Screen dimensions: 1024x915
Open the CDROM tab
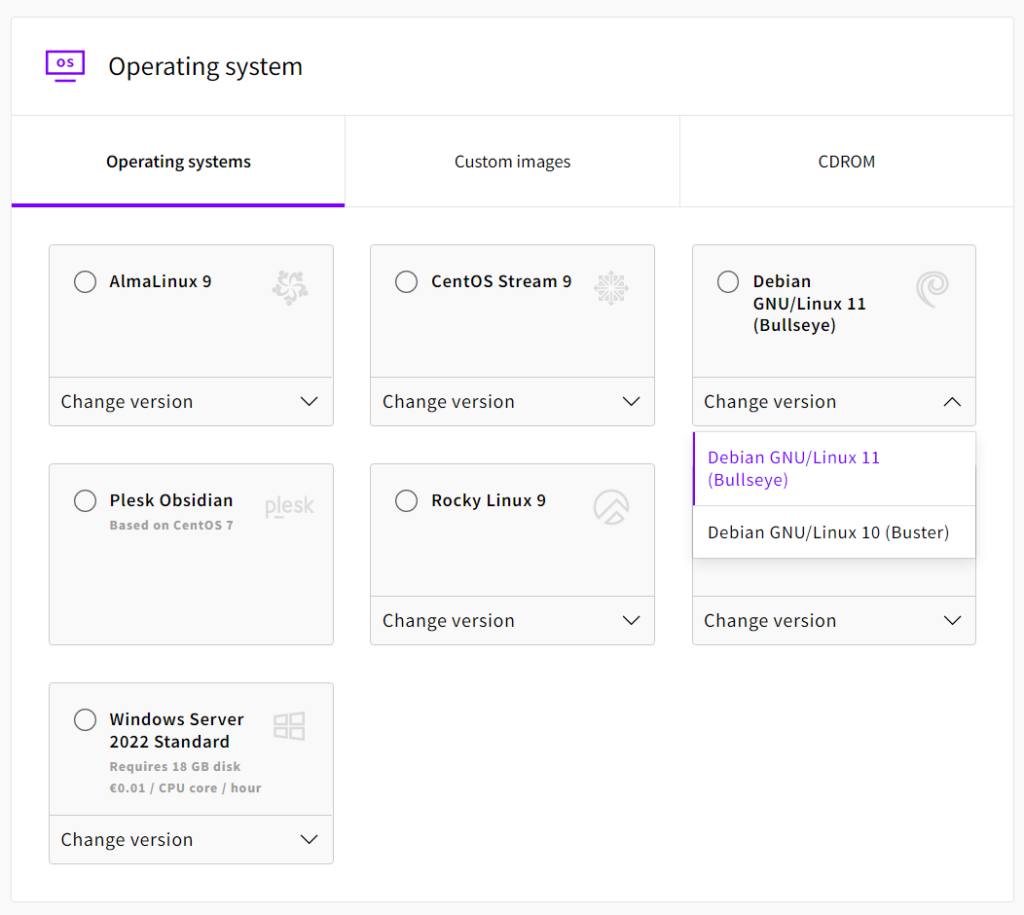(x=846, y=162)
